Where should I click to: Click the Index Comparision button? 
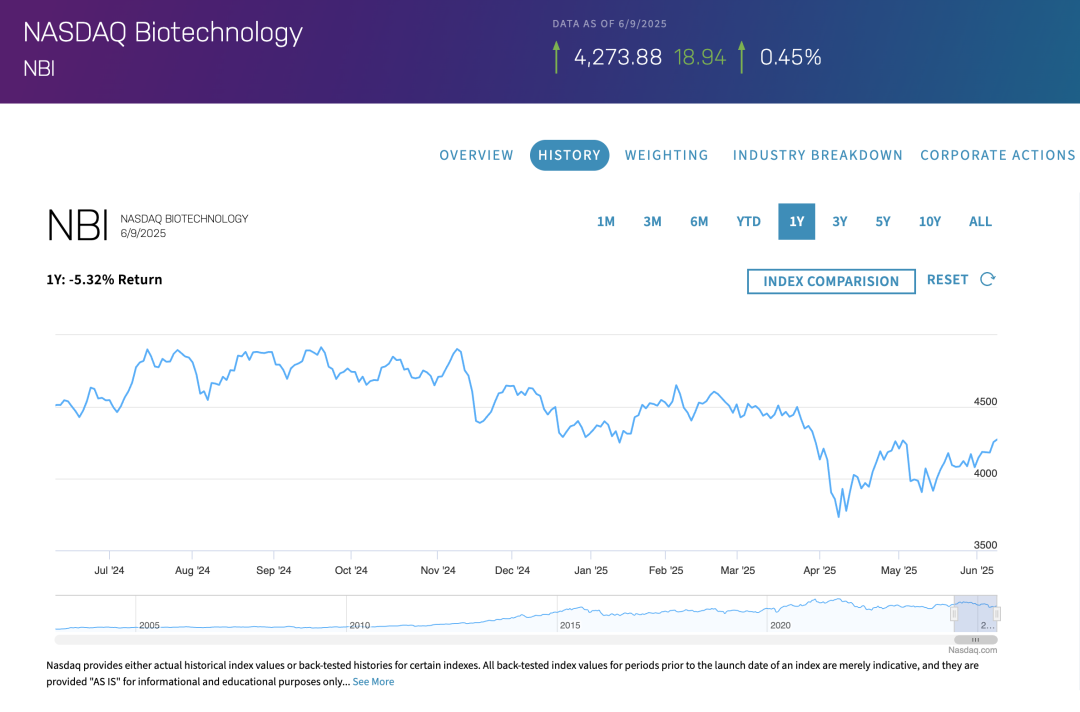[x=831, y=282]
